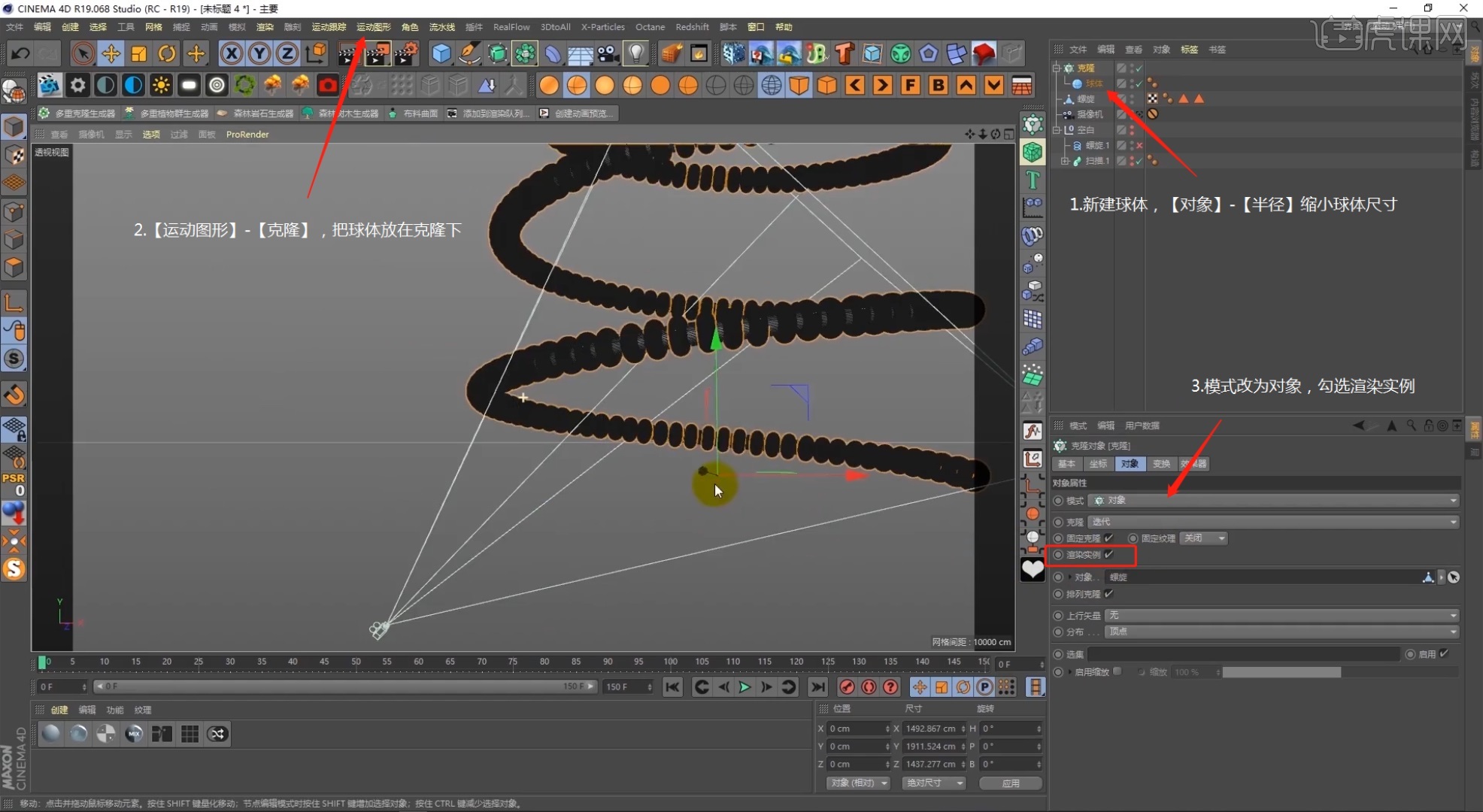The height and width of the screenshot is (812, 1483).
Task: Add a Floor environment object
Action: click(x=581, y=53)
